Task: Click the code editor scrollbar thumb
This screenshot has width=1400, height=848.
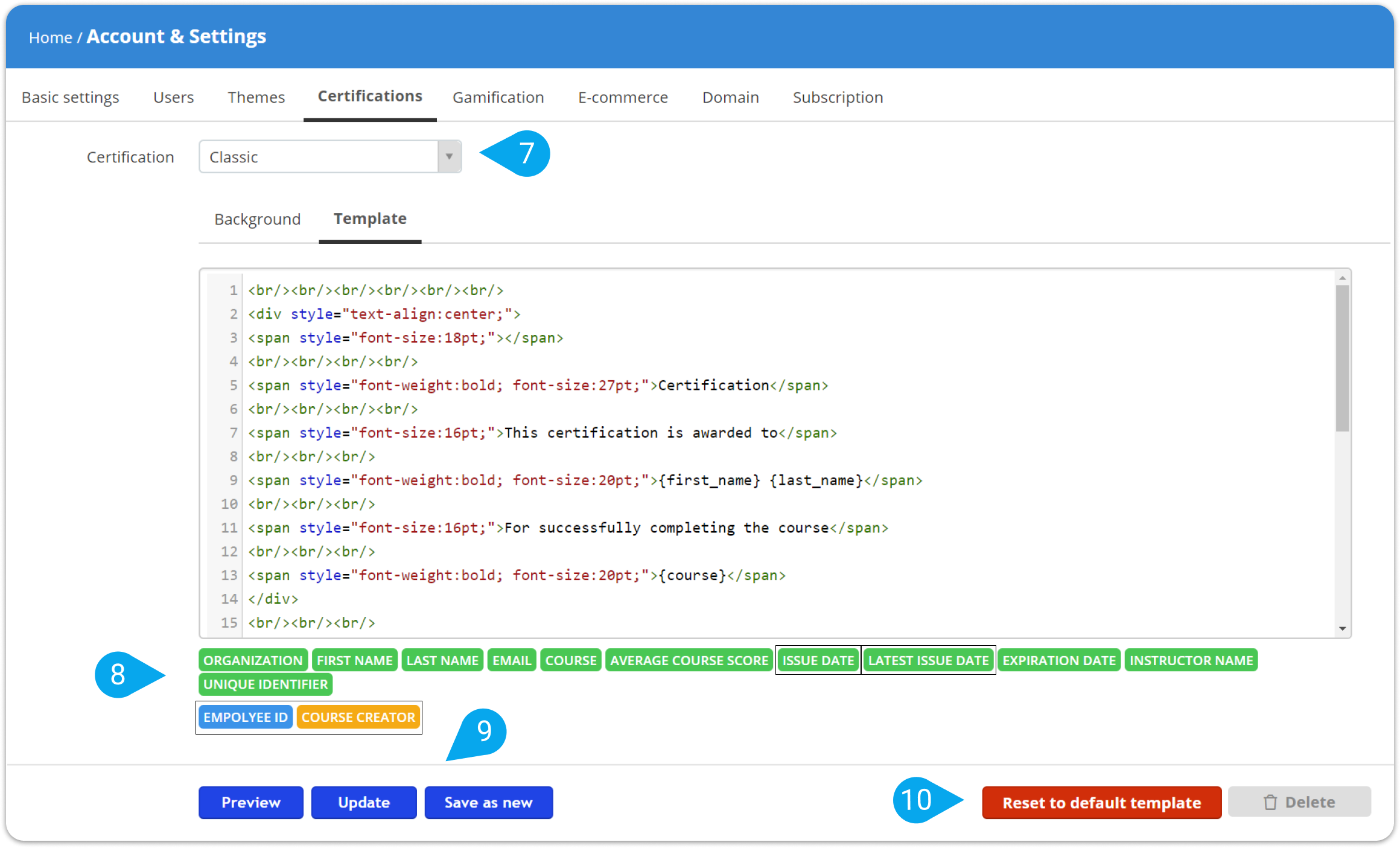Action: point(1343,359)
